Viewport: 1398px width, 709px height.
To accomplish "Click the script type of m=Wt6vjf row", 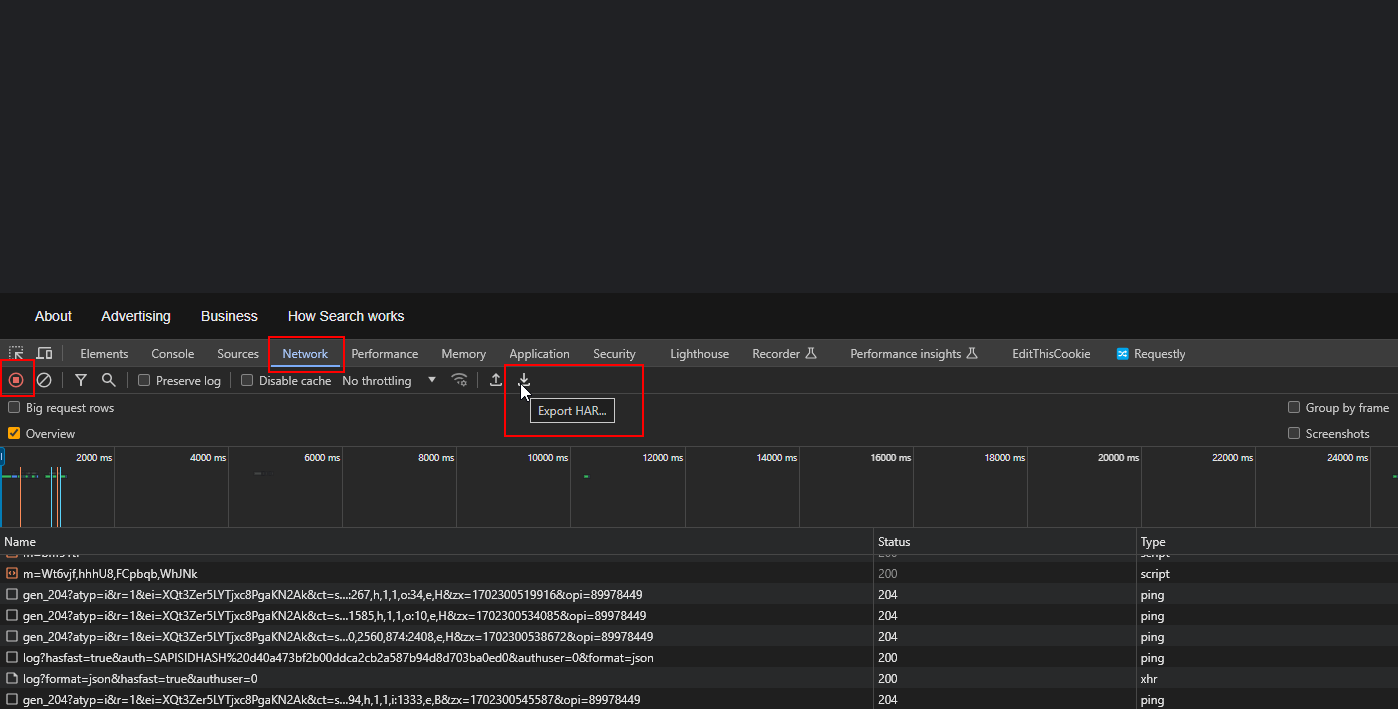I will coord(1155,574).
